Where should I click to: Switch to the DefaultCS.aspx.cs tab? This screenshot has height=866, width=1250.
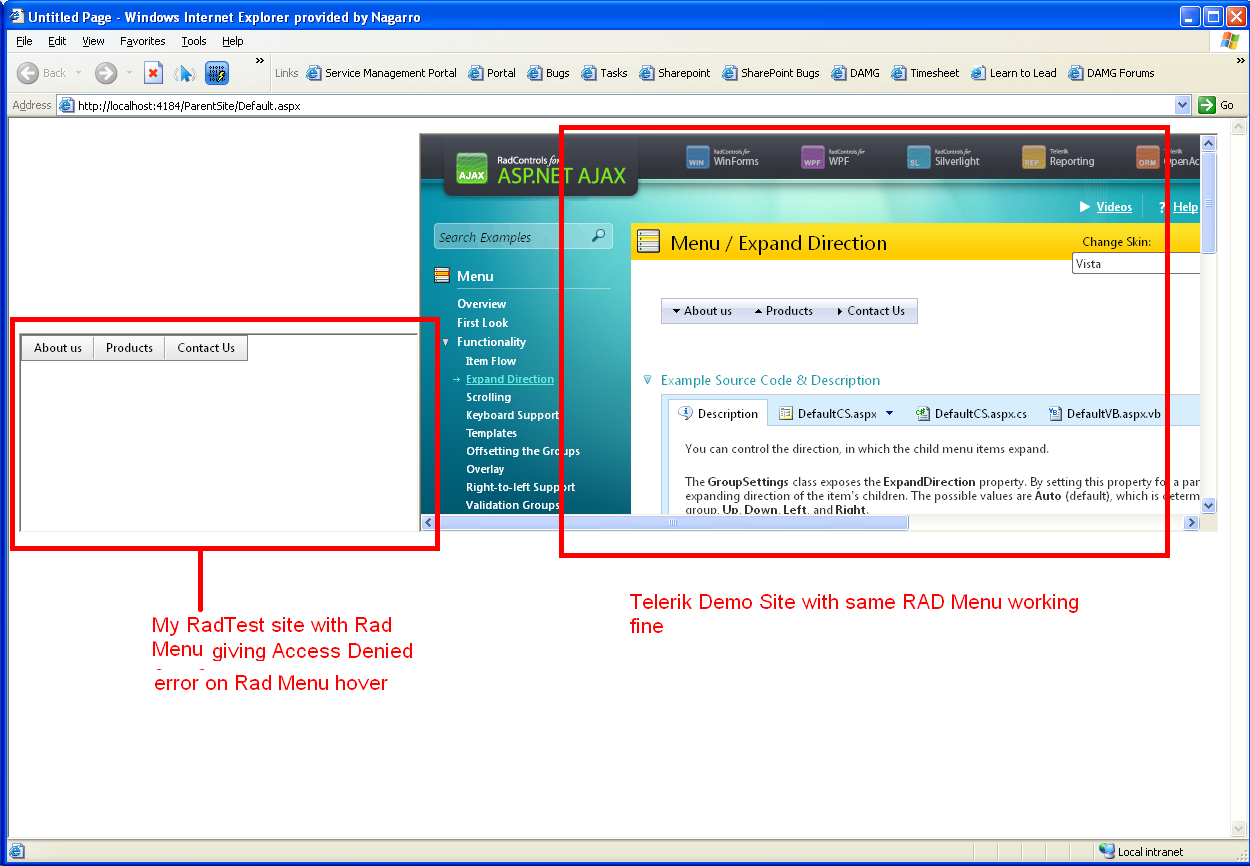click(x=971, y=414)
